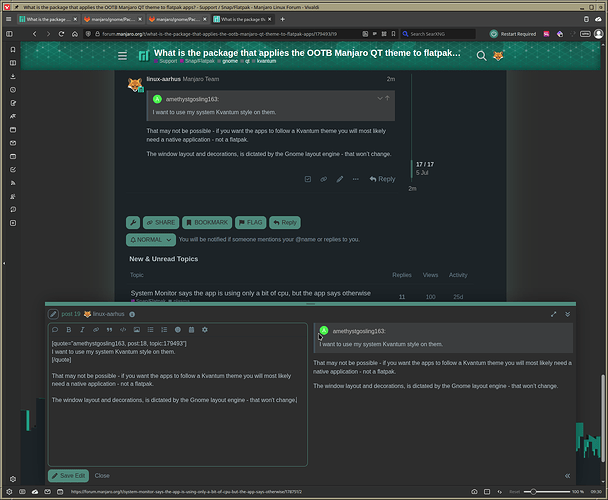Viewport: 608px width, 500px height.
Task: Open the History panel in the Vivaldi sidebar
Action: (13, 90)
